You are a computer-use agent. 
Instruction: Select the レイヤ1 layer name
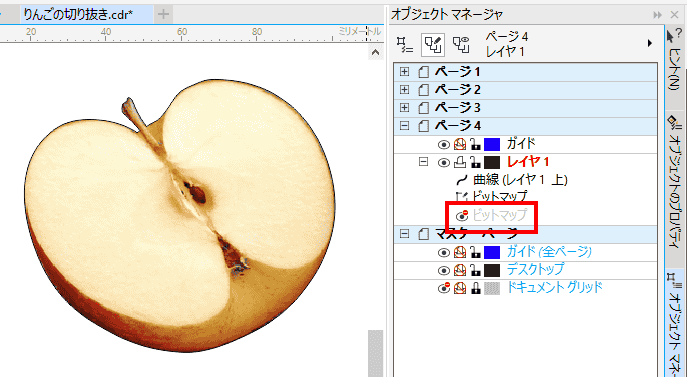pyautogui.click(x=528, y=162)
